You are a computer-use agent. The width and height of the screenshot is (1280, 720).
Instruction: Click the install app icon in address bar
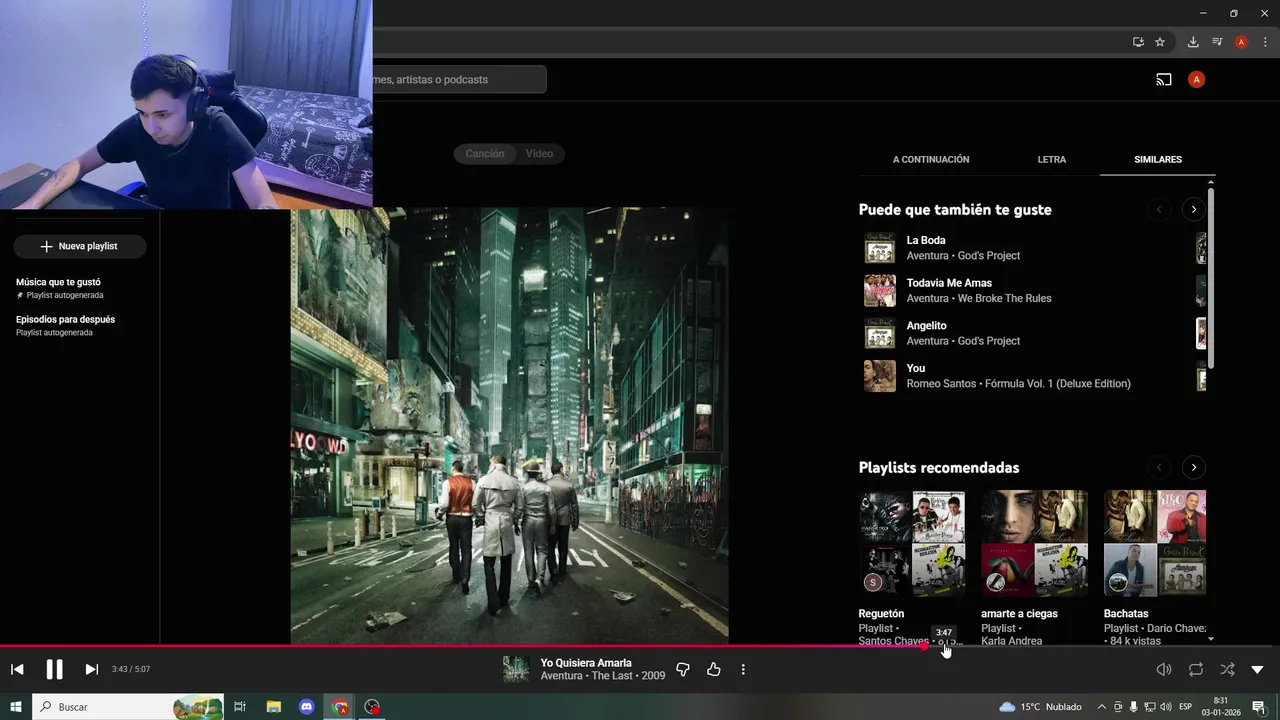(x=1138, y=42)
